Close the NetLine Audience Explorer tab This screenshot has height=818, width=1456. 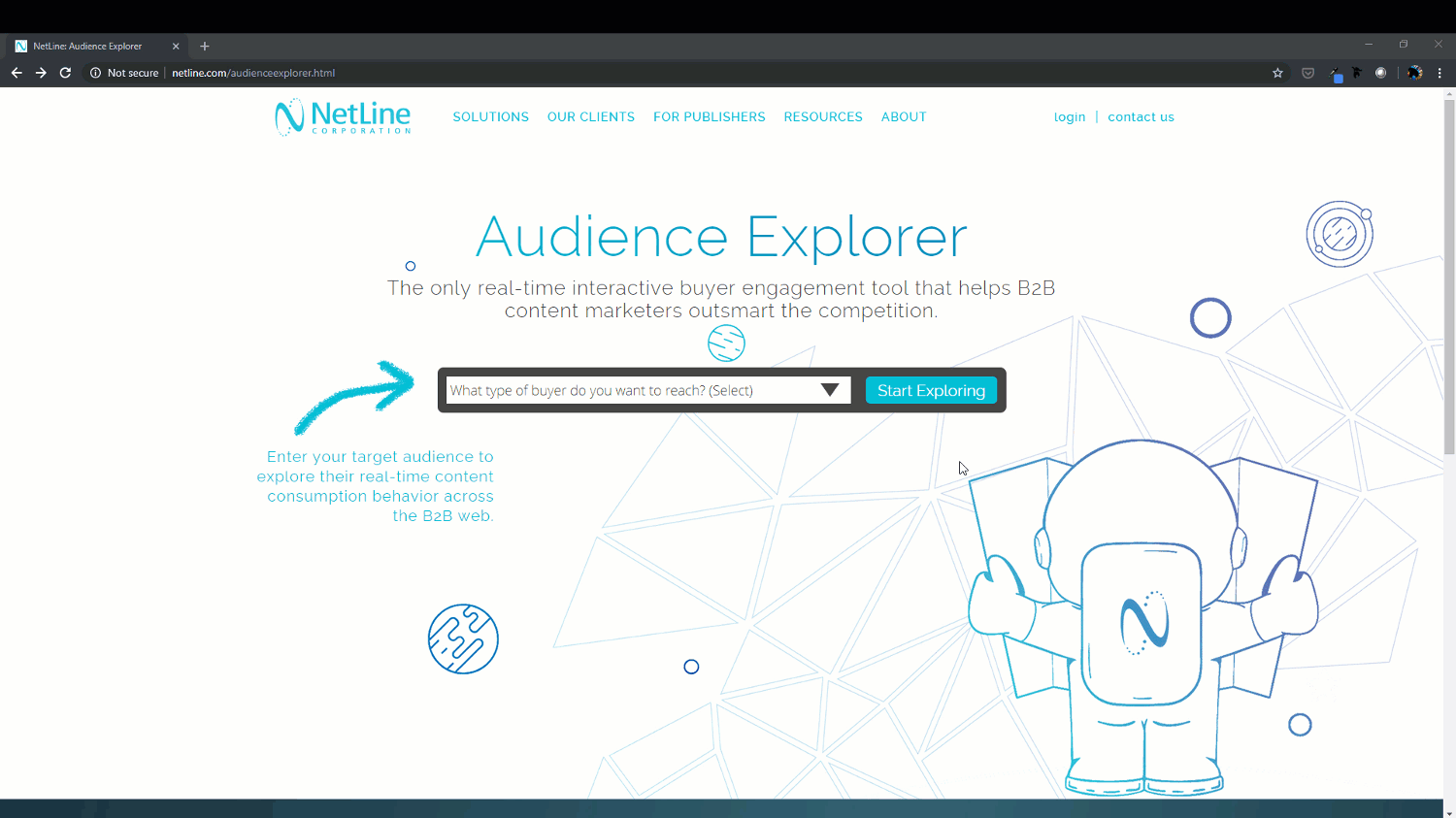[176, 46]
